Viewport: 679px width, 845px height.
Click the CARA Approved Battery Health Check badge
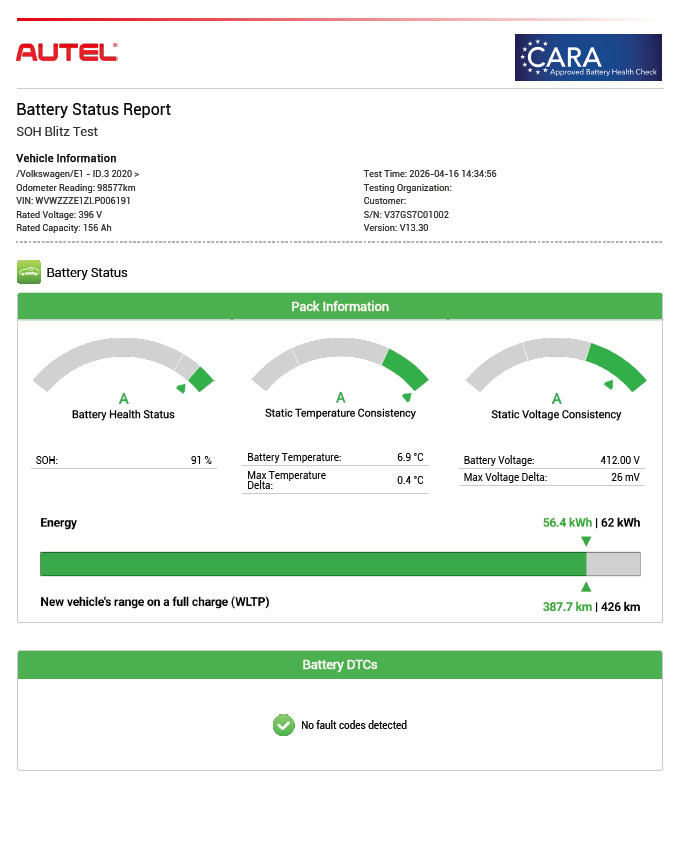(x=588, y=57)
